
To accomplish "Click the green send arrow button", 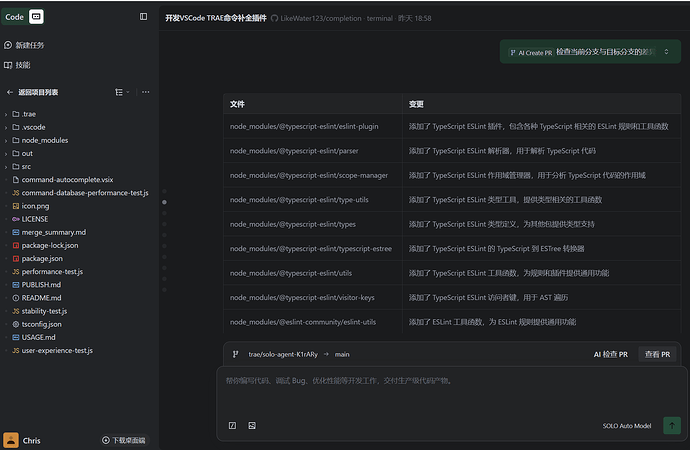I will [x=671, y=425].
